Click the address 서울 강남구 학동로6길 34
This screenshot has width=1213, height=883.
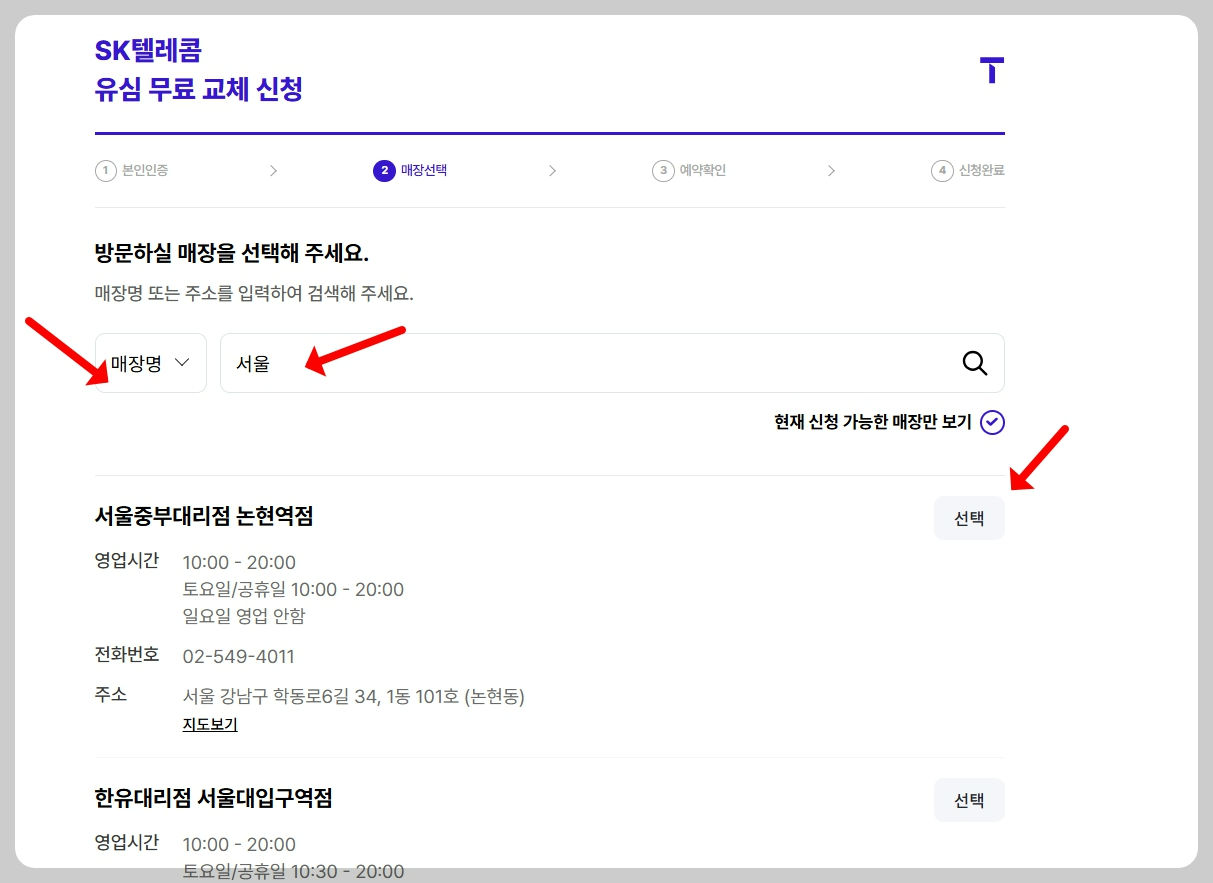click(x=354, y=697)
